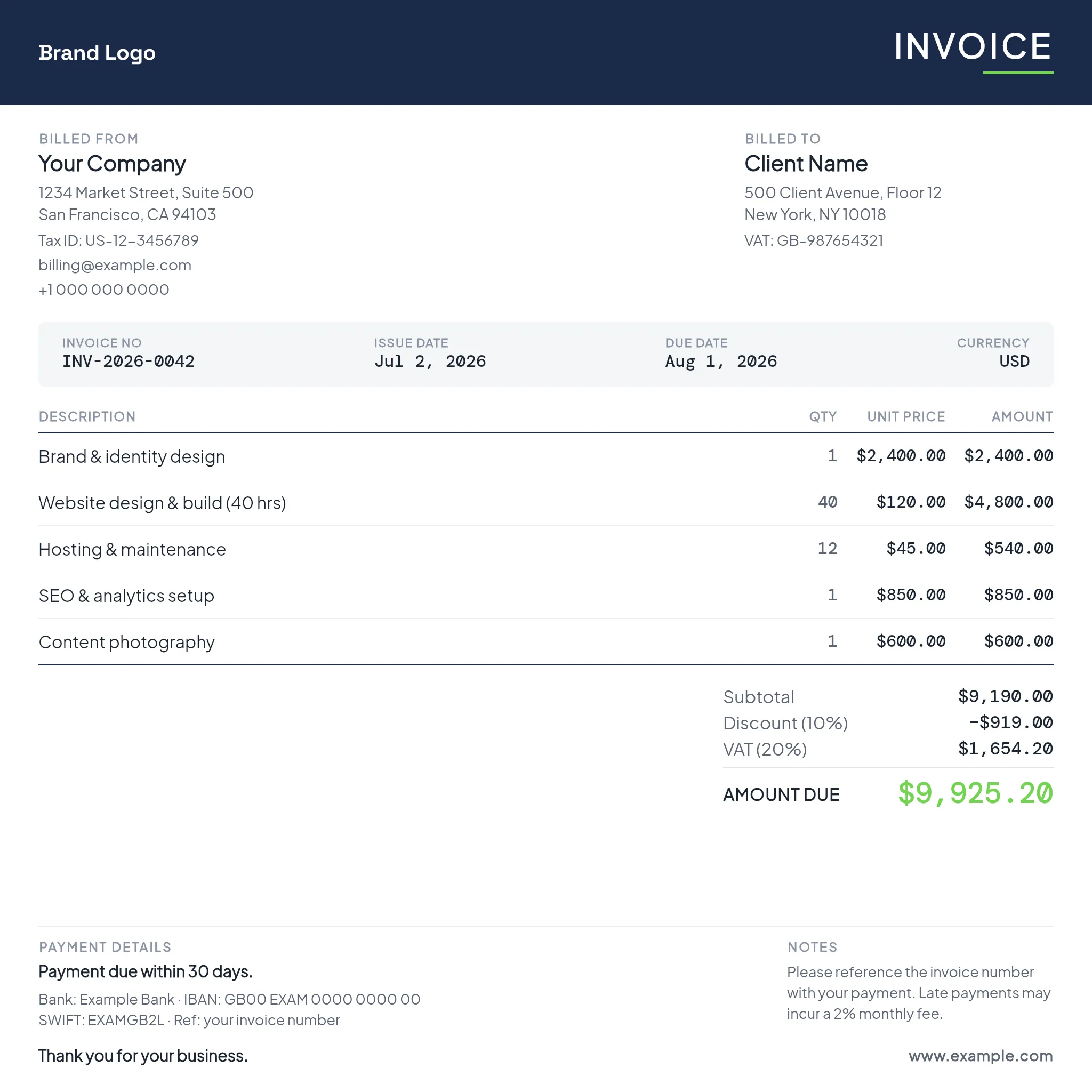1092x1092 pixels.
Task: Click the late payments note paragraph
Action: [919, 993]
